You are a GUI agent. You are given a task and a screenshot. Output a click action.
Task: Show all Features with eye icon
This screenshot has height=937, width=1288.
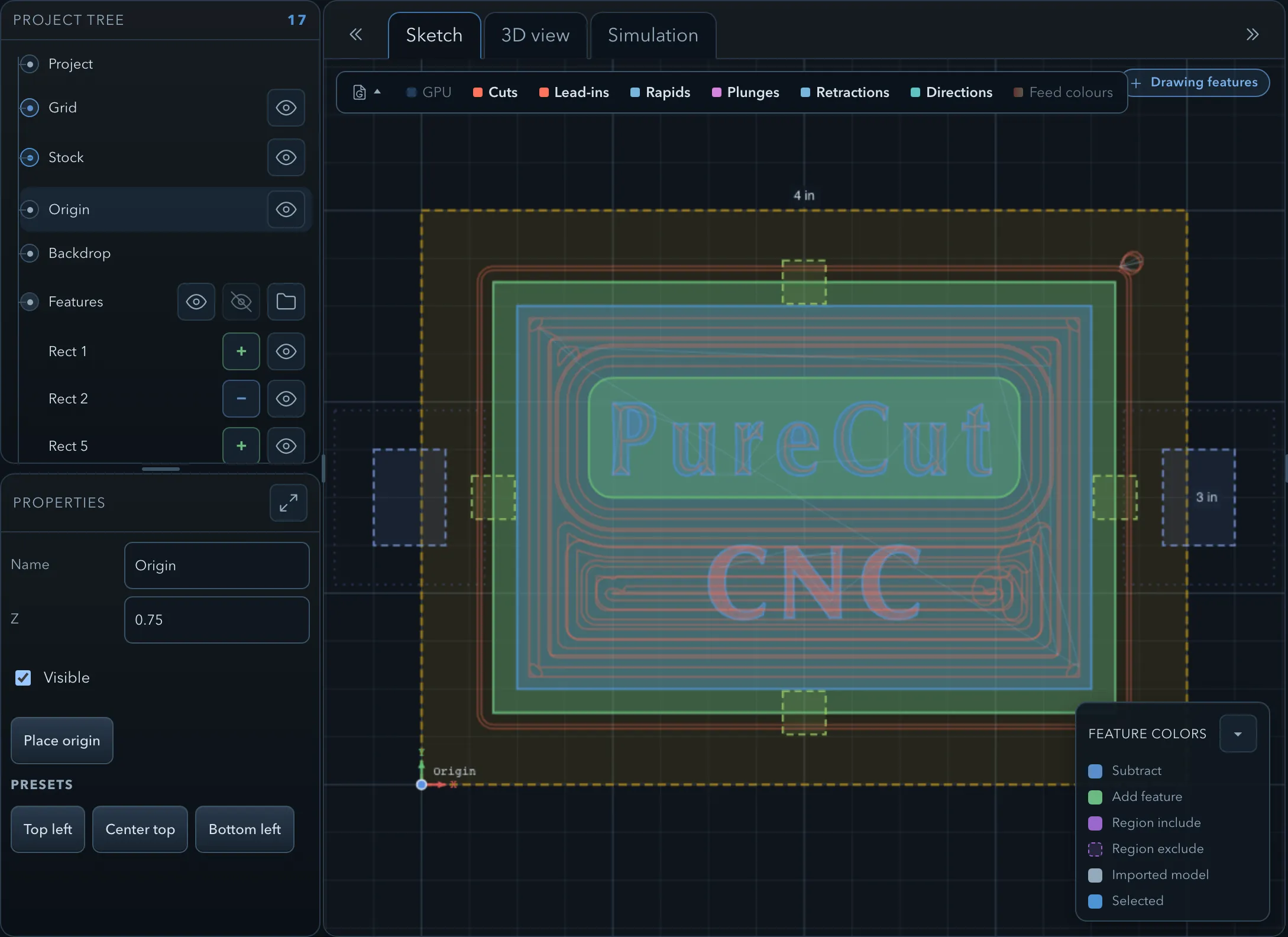pos(196,302)
